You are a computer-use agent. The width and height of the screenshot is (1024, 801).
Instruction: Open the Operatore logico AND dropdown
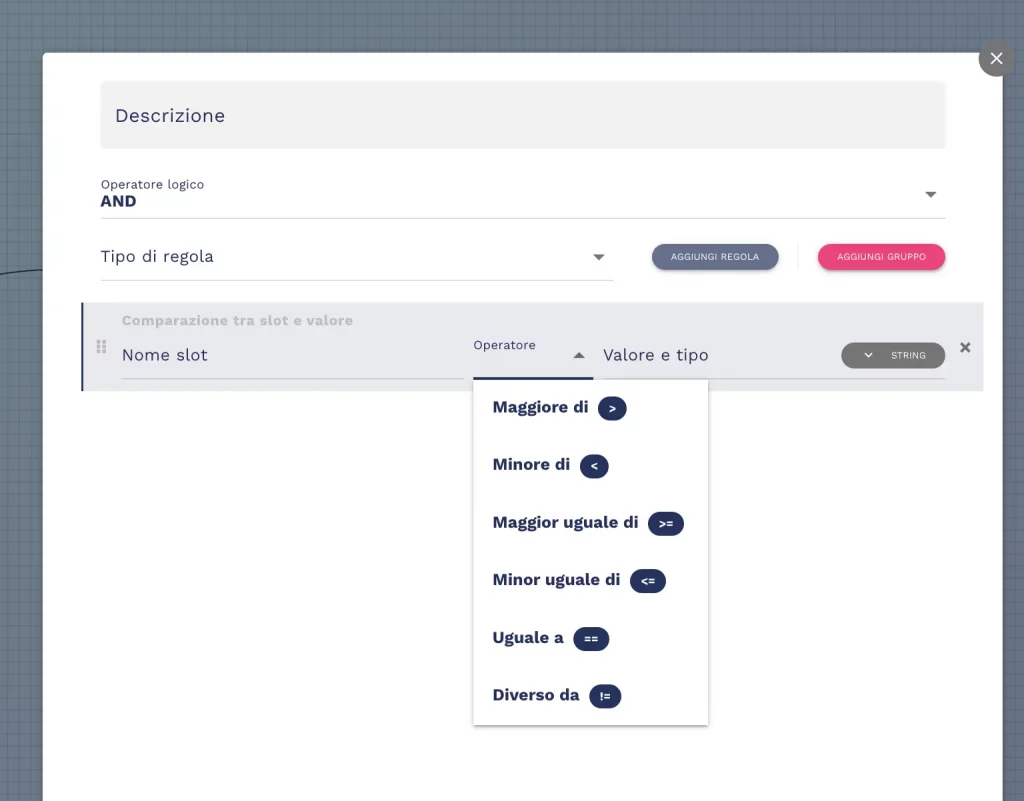(522, 195)
